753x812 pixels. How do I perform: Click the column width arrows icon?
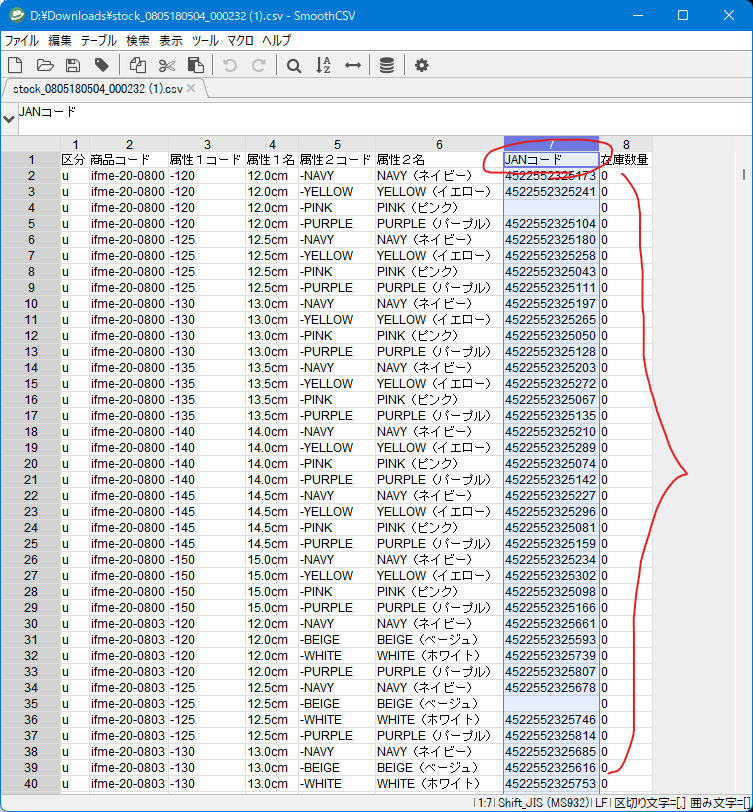(x=352, y=65)
